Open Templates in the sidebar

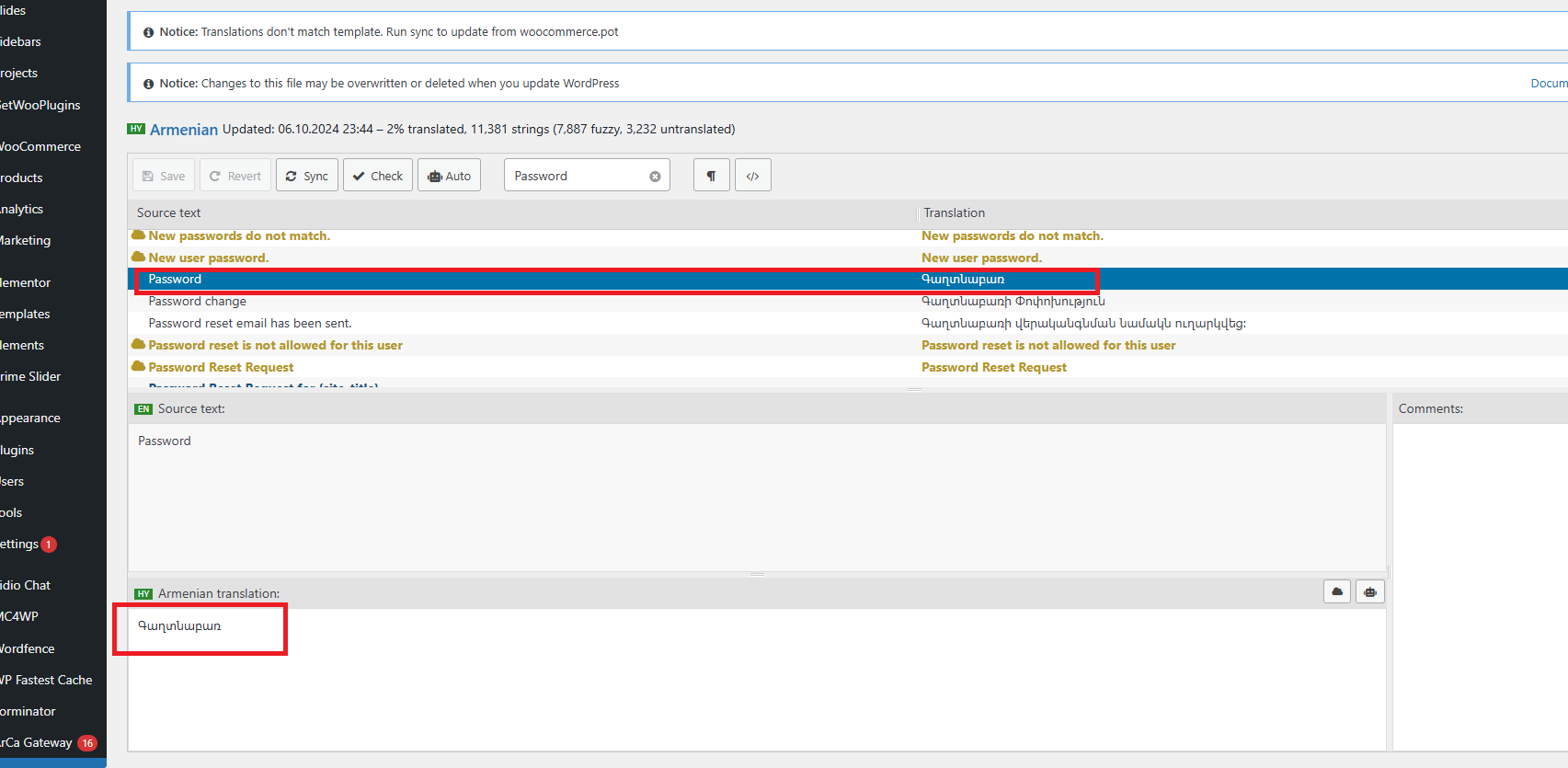click(x=26, y=314)
